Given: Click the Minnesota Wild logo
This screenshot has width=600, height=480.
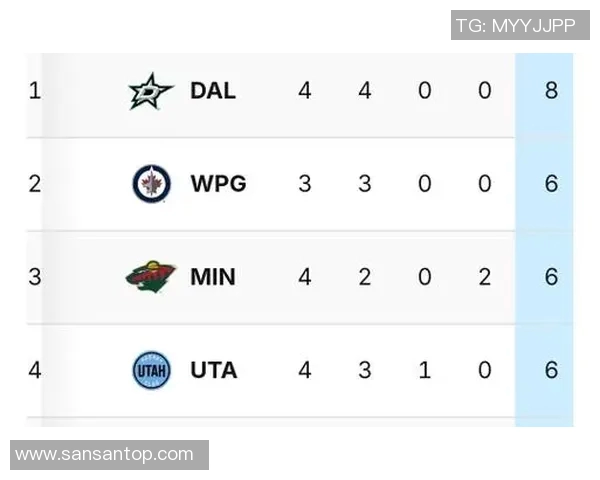Looking at the screenshot, I should coord(151,277).
